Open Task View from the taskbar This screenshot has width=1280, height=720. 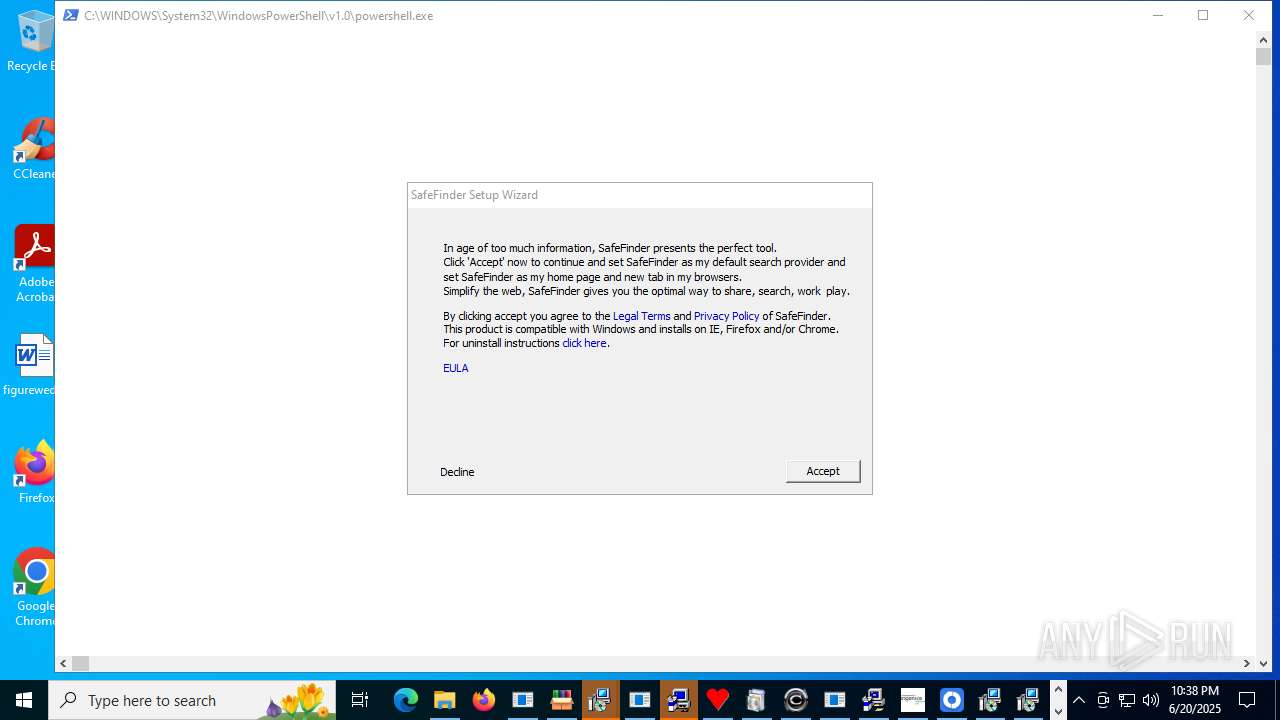(360, 700)
